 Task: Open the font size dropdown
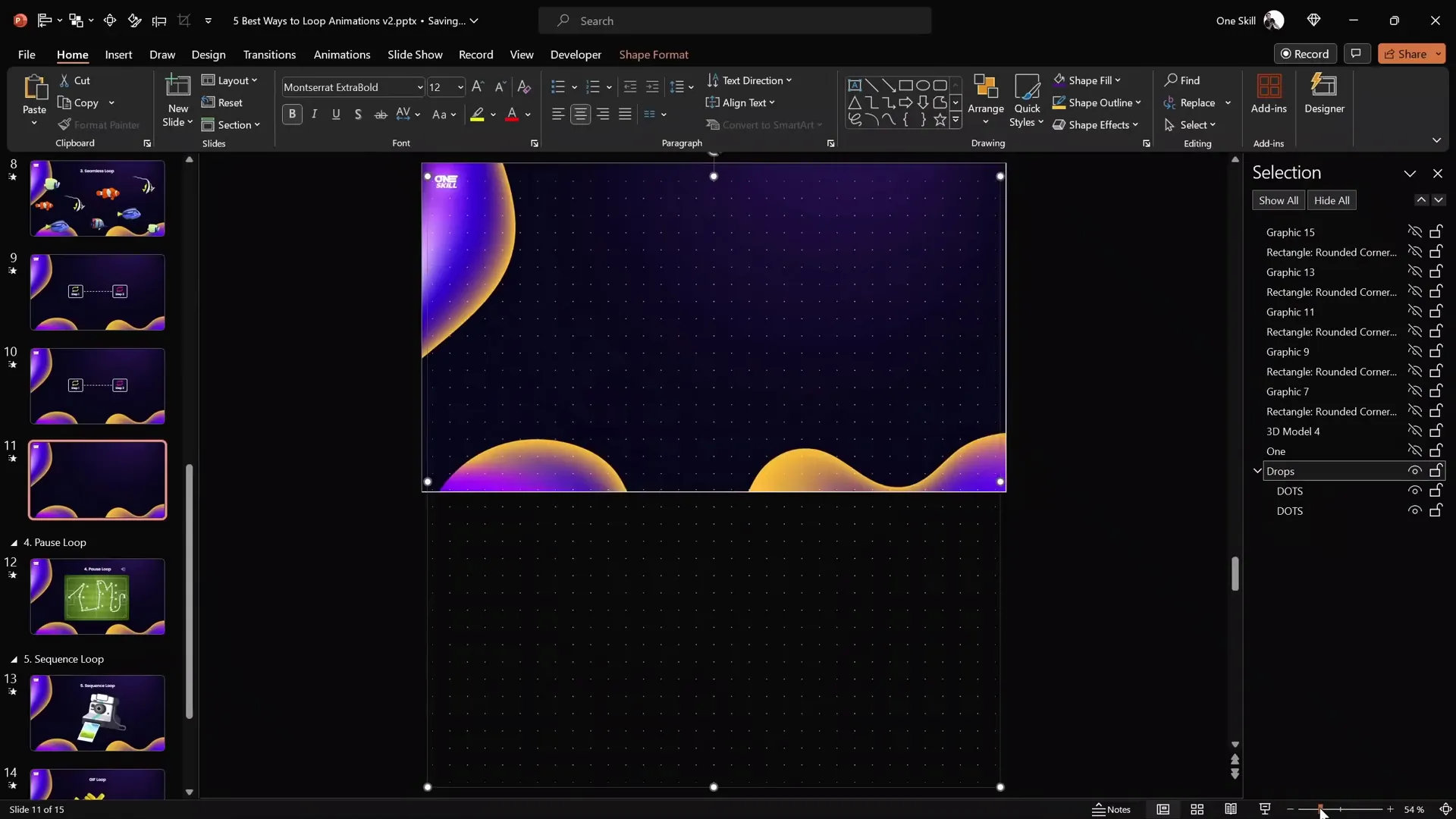[x=460, y=87]
